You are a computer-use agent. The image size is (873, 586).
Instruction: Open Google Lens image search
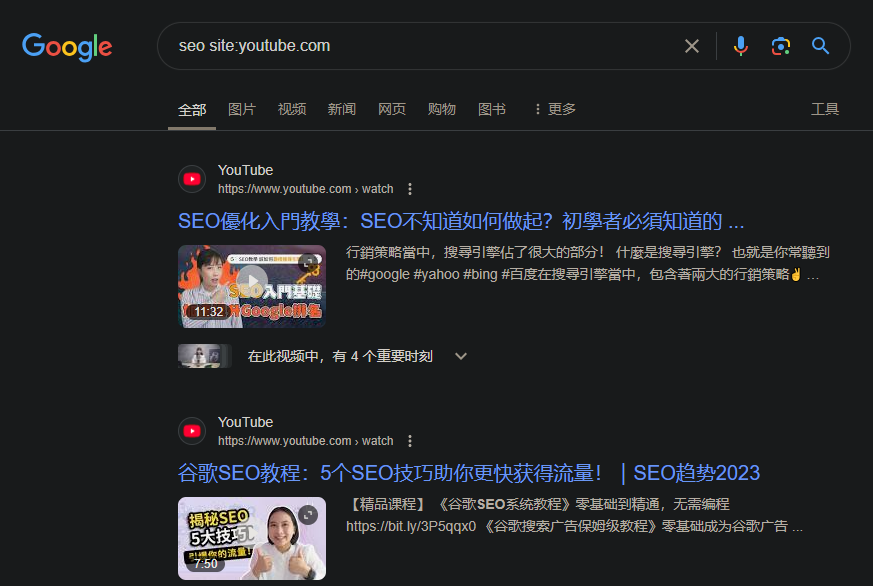pos(781,46)
